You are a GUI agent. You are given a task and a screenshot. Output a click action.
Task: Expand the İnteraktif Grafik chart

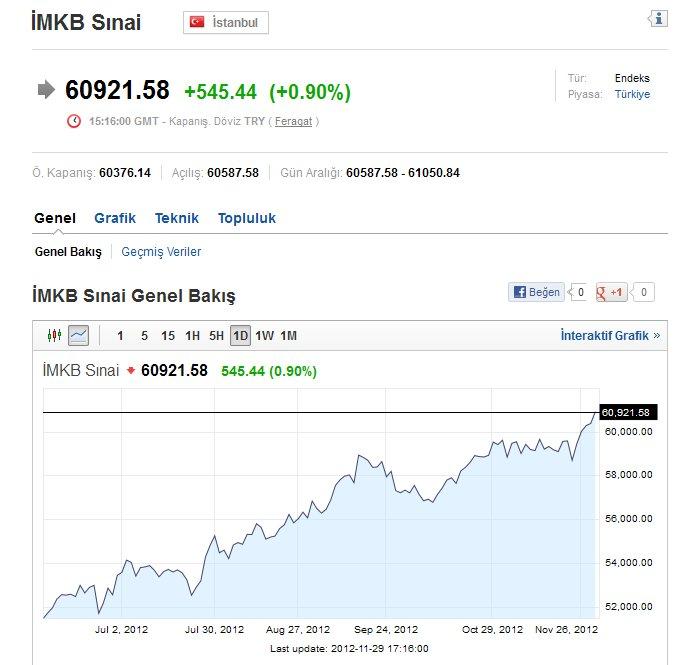coord(610,336)
